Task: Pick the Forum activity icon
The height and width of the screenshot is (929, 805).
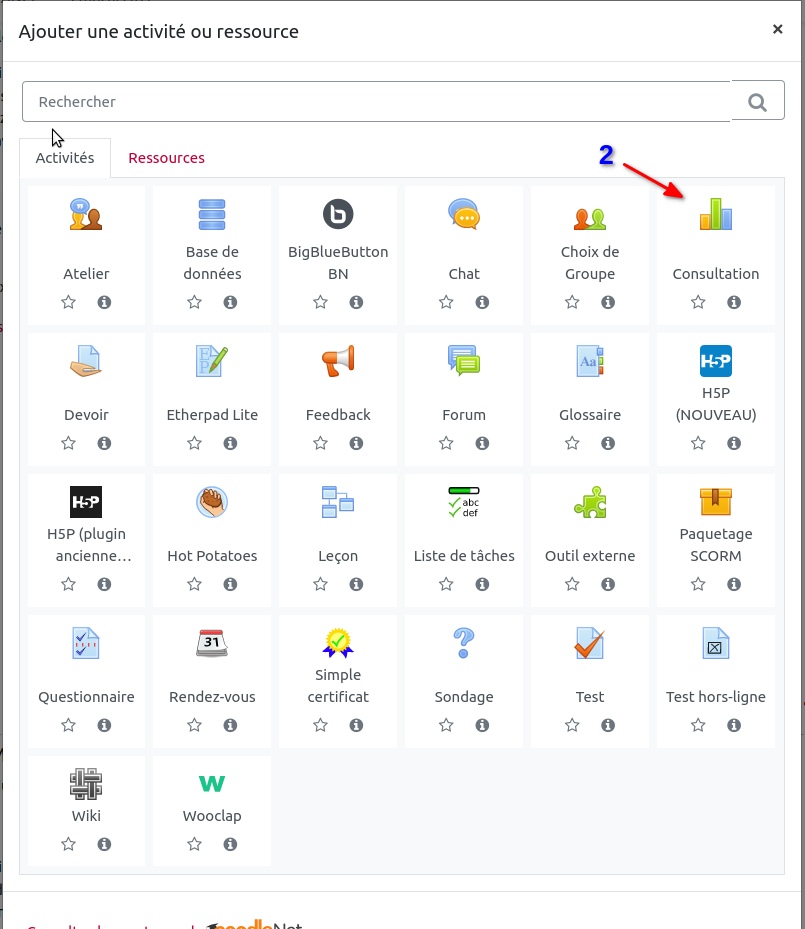Action: point(464,360)
